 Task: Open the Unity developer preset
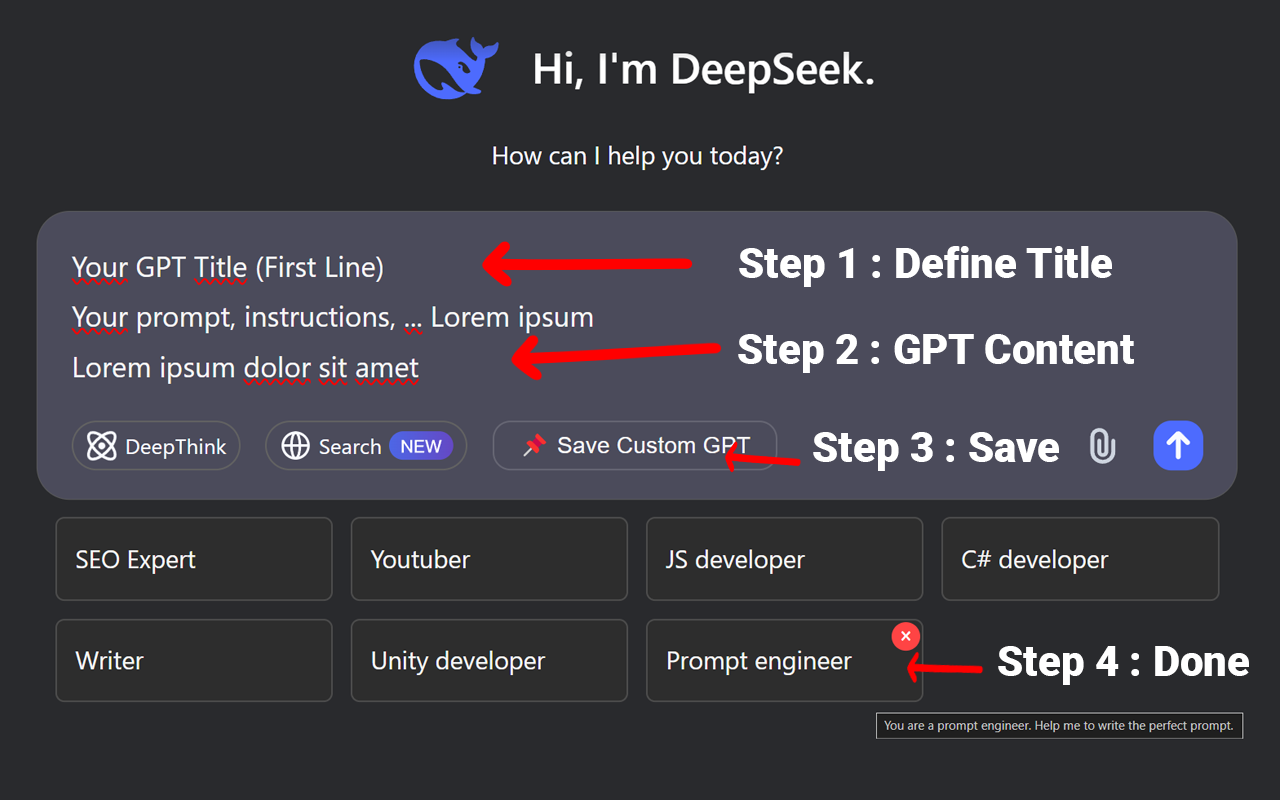(x=488, y=660)
